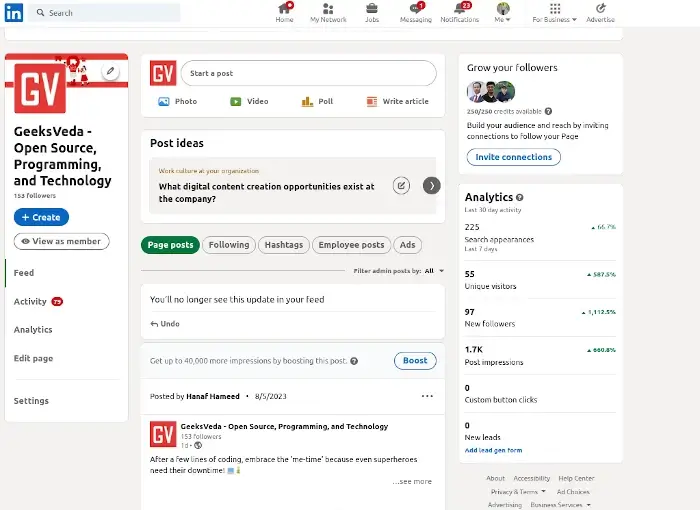Switch to the Hashtags tab
The width and height of the screenshot is (700, 510).
tap(284, 245)
